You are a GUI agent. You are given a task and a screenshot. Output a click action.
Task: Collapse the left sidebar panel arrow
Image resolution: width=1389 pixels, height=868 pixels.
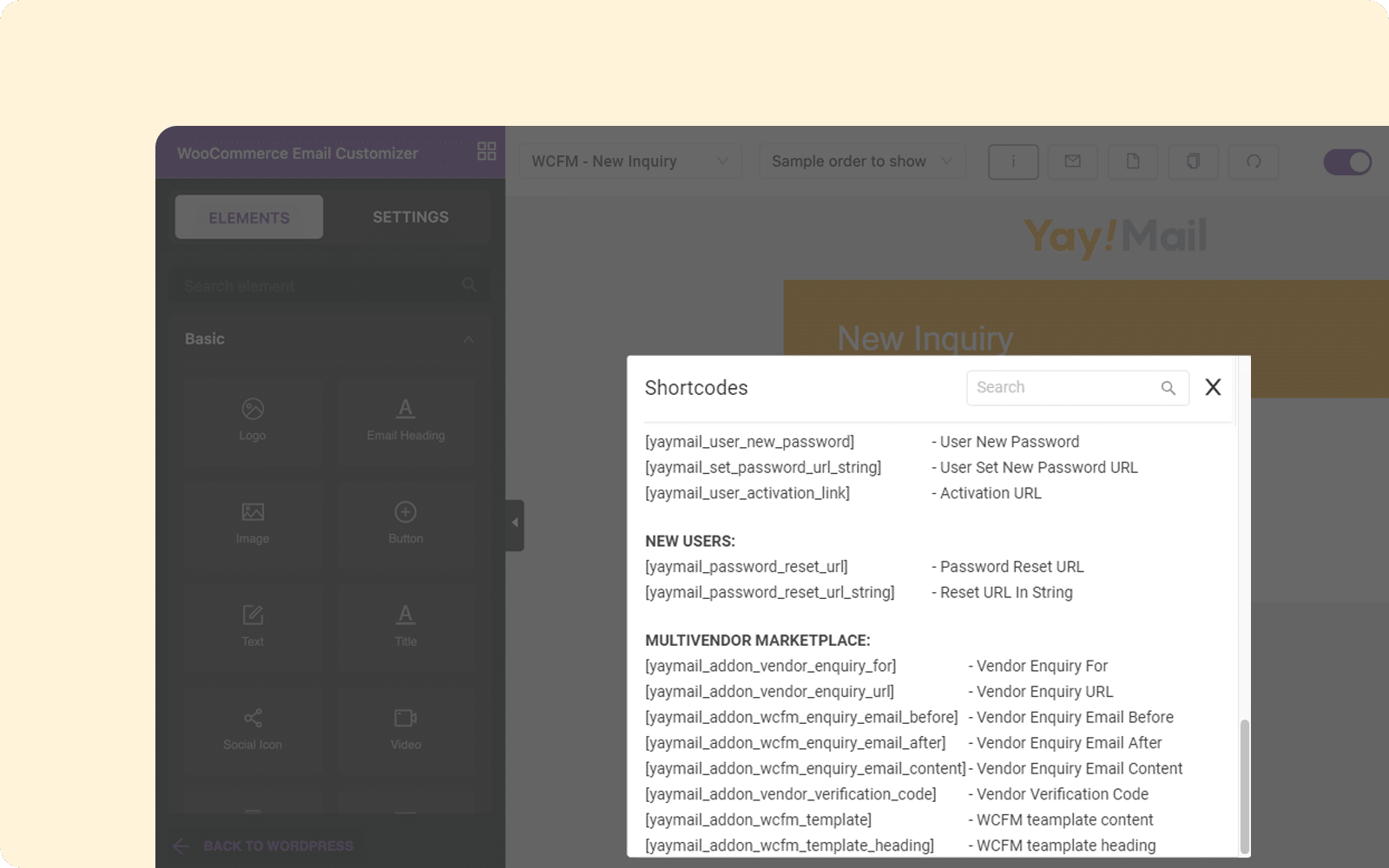tap(515, 523)
